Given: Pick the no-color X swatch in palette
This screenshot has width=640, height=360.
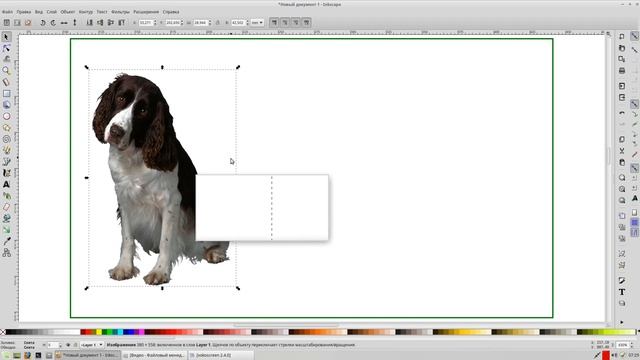Looking at the screenshot, I should [x=3, y=332].
